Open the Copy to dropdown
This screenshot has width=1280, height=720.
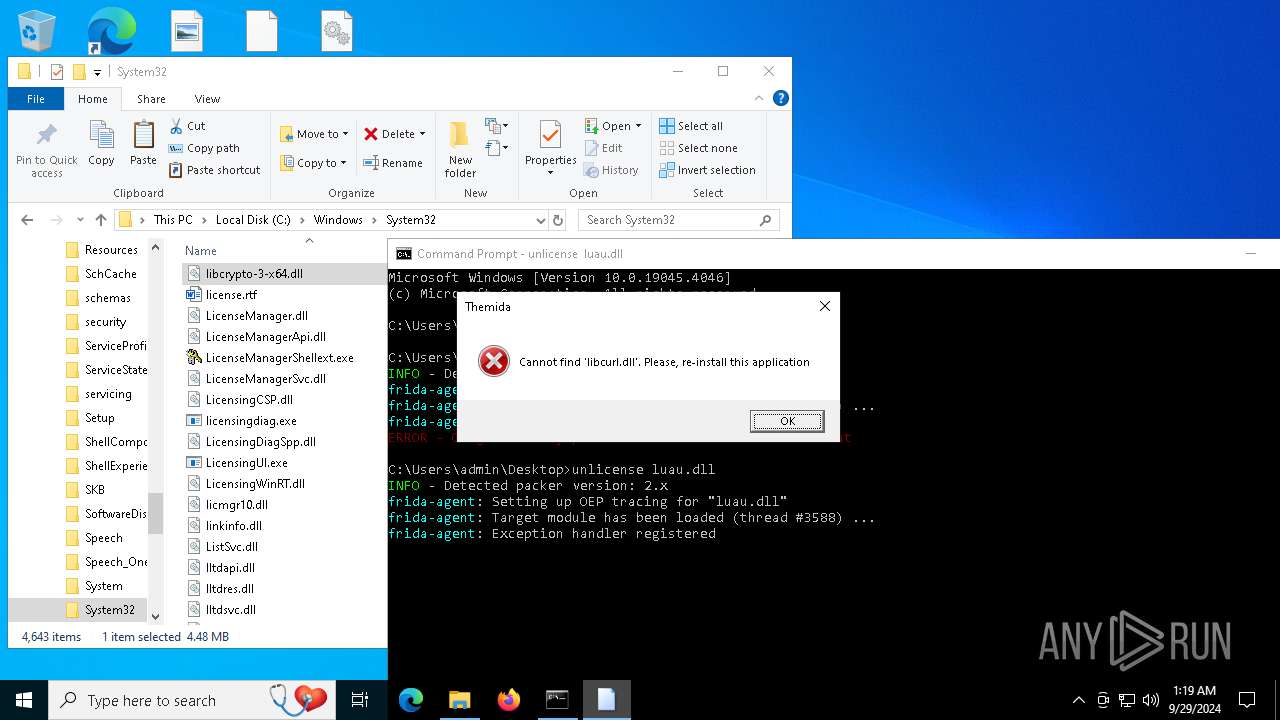313,163
